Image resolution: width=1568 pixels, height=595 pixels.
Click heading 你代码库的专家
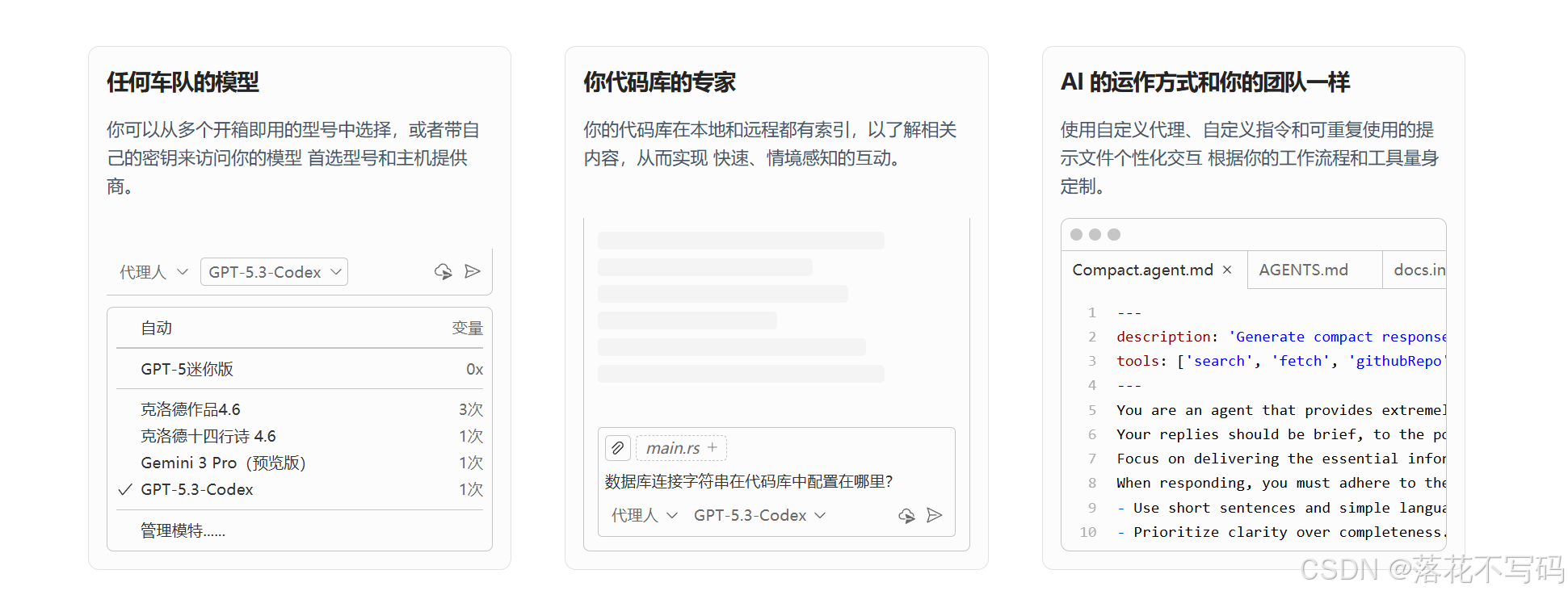coord(659,82)
